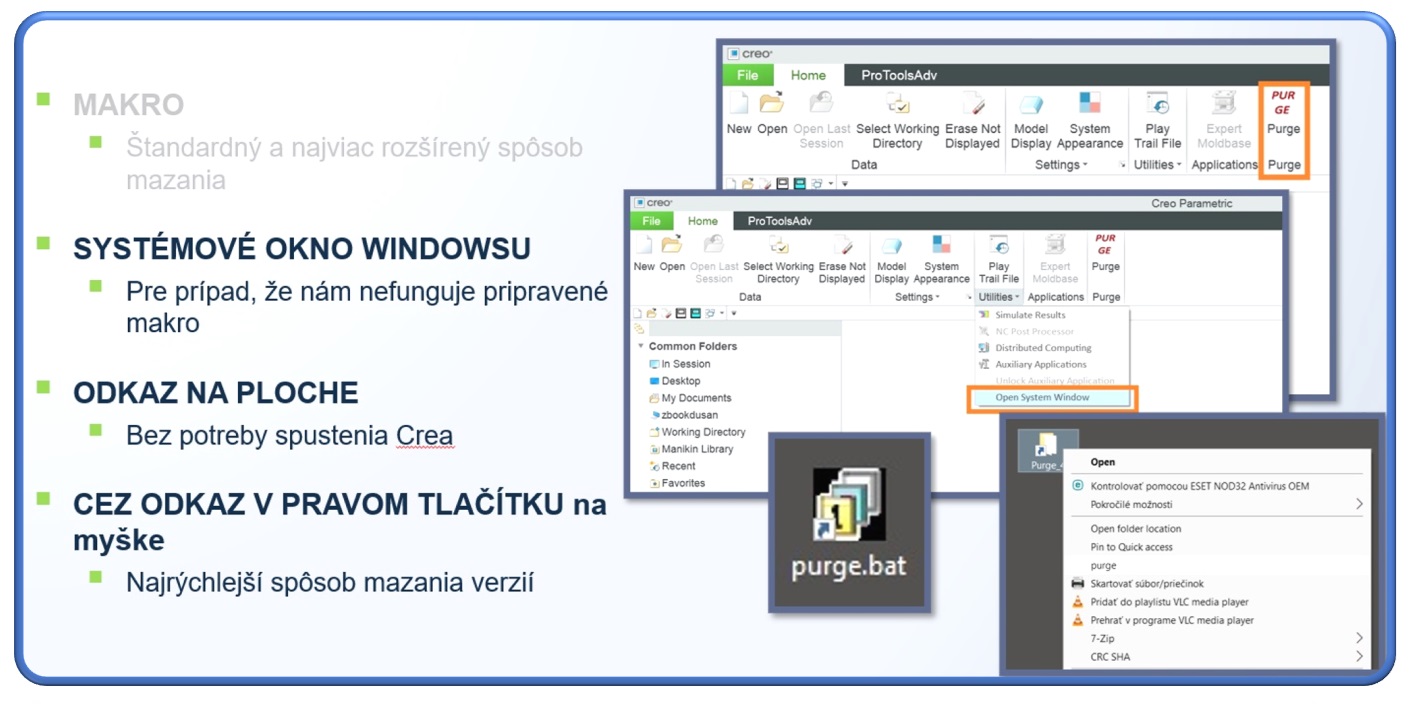The image size is (1410, 709).
Task: Open the Settings dropdown
Action: [x=917, y=297]
